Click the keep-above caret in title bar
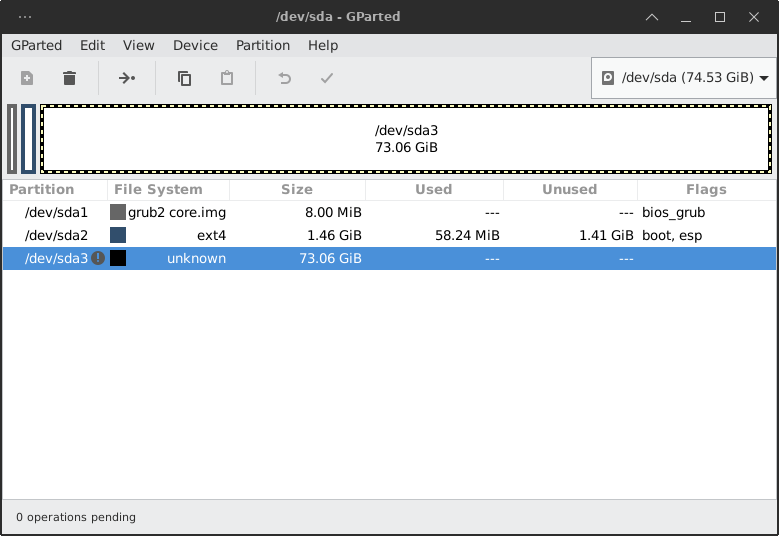The image size is (779, 536). pos(652,17)
